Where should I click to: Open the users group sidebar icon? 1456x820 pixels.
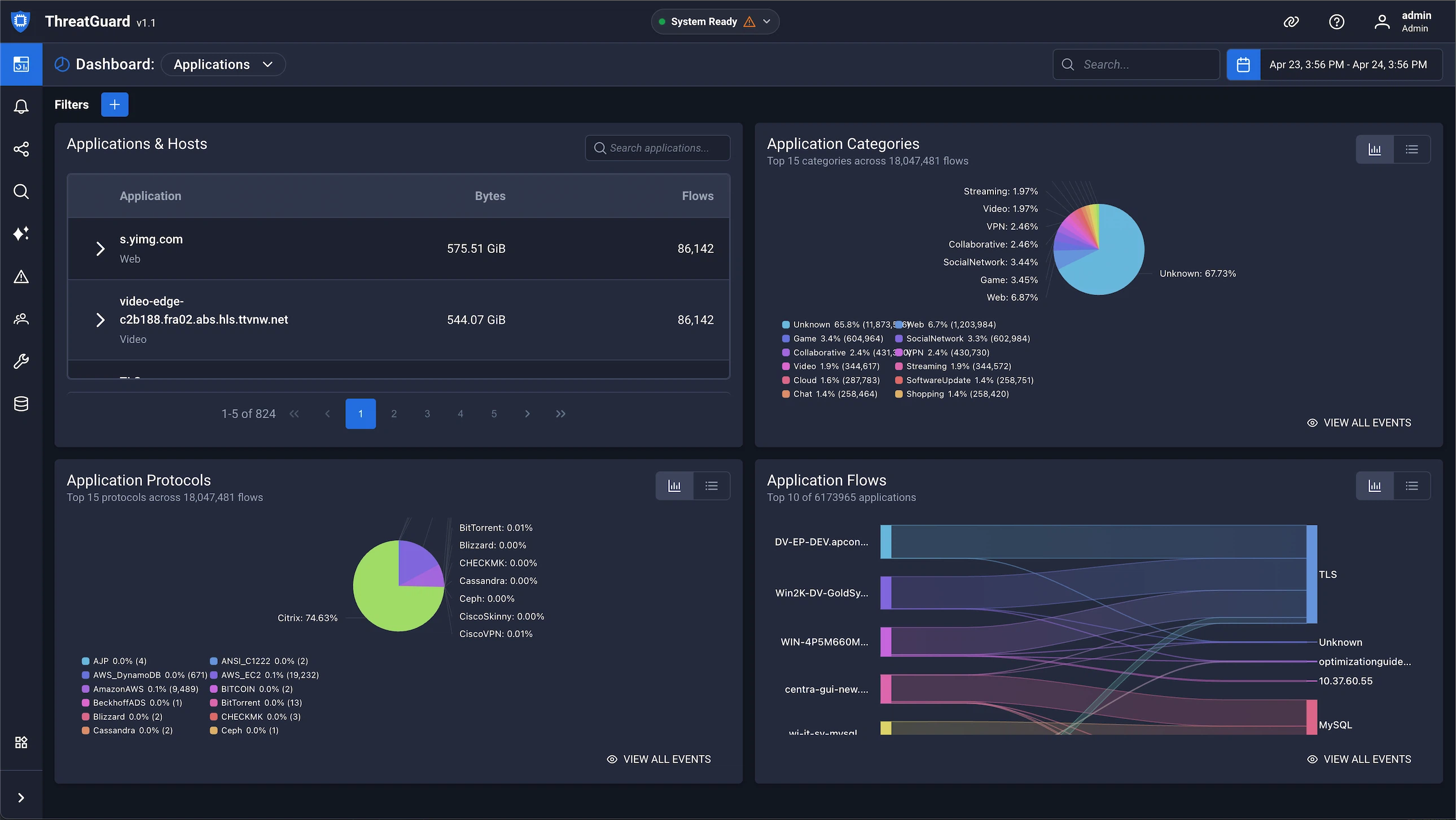(21, 319)
